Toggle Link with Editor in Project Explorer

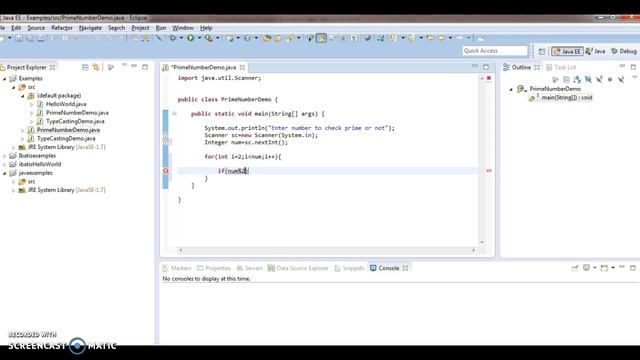[x=96, y=67]
